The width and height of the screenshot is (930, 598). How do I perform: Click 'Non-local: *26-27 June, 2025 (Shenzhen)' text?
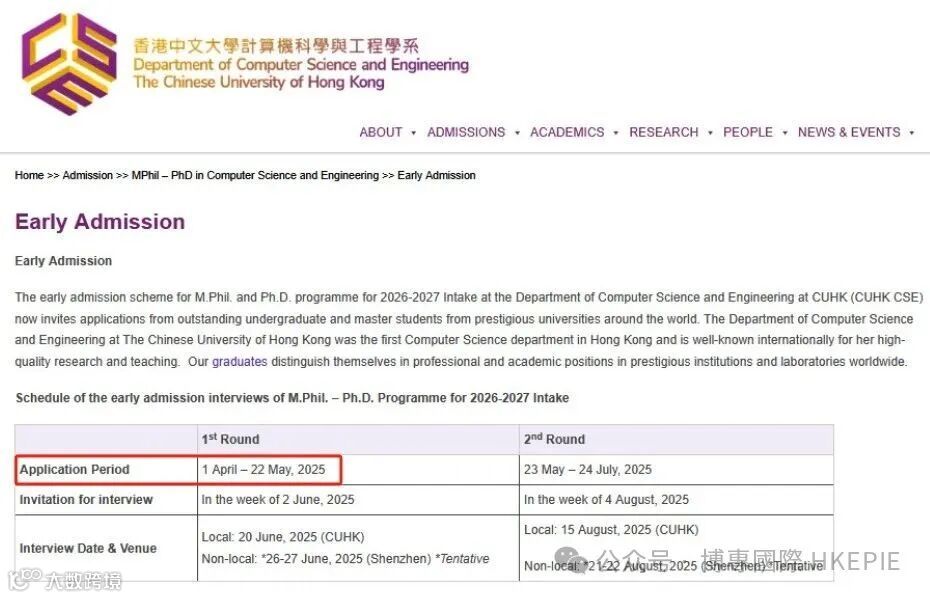[316, 559]
